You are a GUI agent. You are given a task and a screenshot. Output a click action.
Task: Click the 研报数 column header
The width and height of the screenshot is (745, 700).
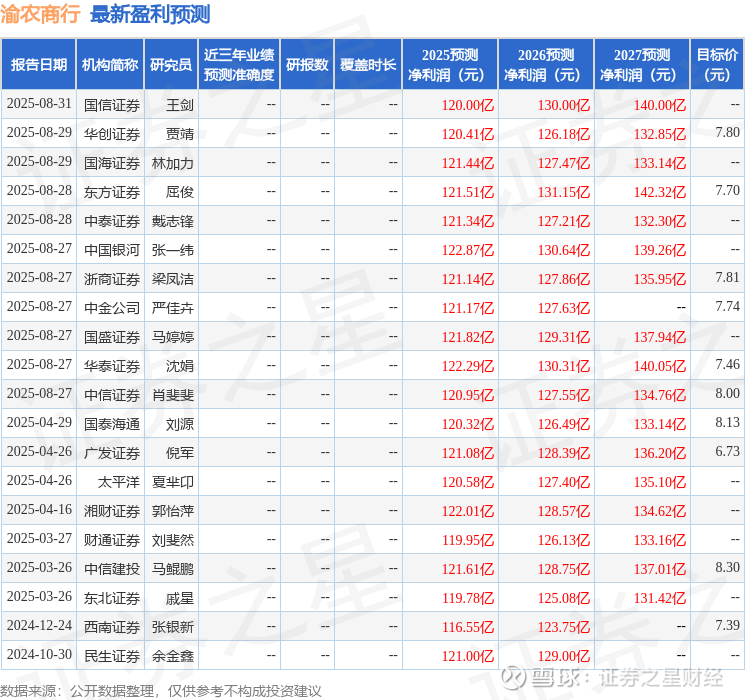pyautogui.click(x=307, y=65)
